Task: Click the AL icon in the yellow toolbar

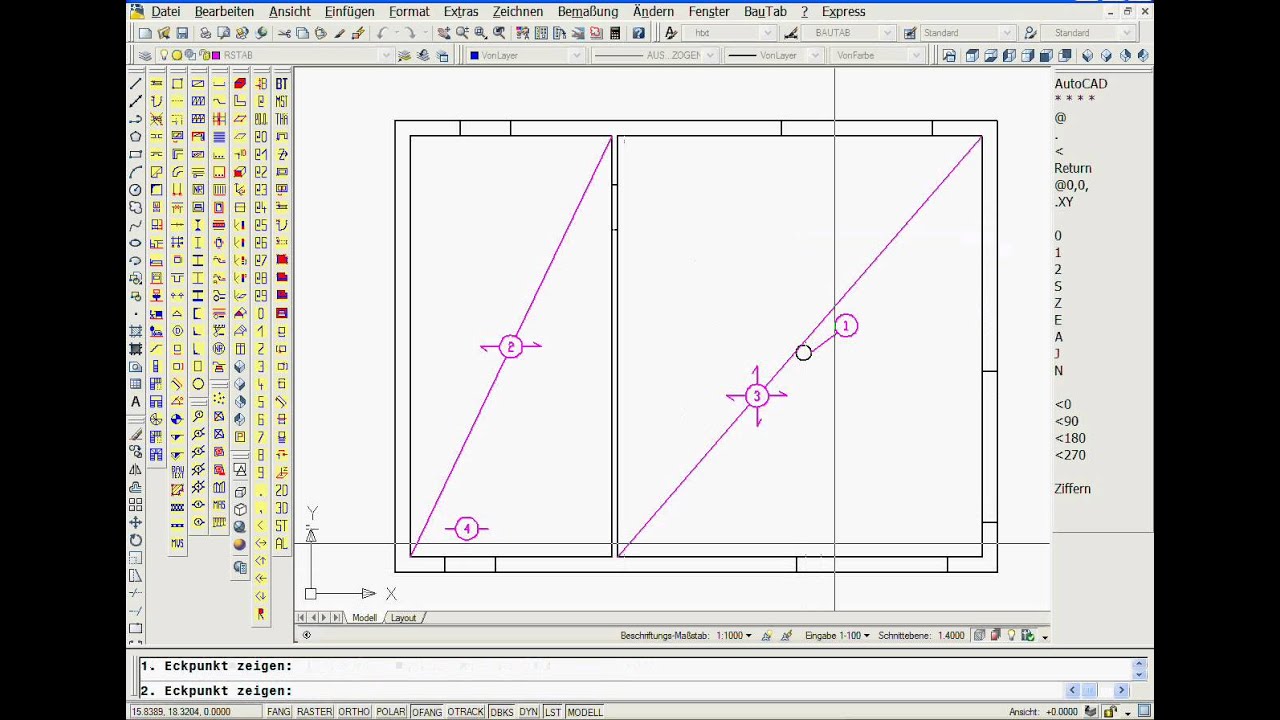Action: 281,543
